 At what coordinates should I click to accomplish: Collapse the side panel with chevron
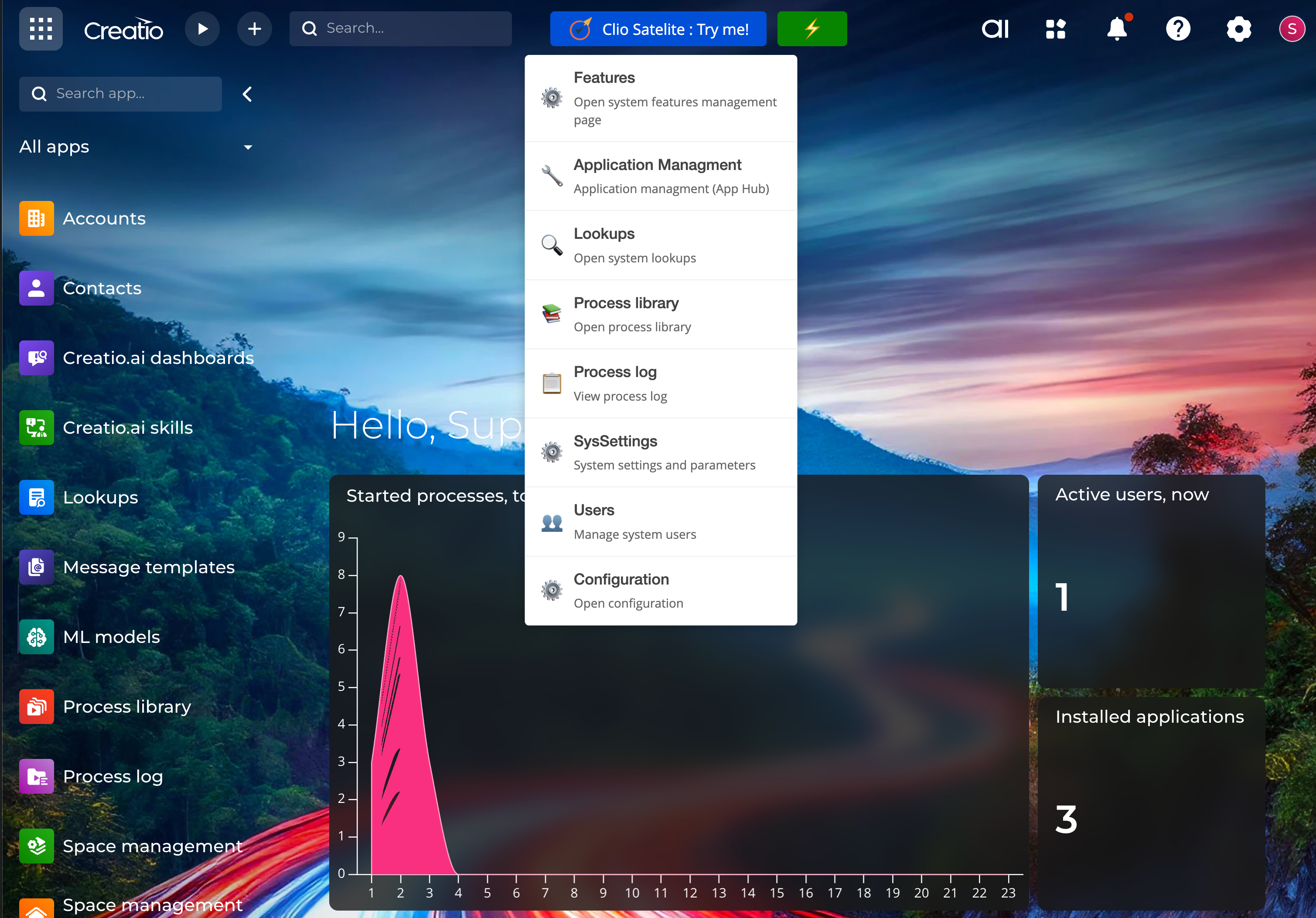click(x=248, y=94)
